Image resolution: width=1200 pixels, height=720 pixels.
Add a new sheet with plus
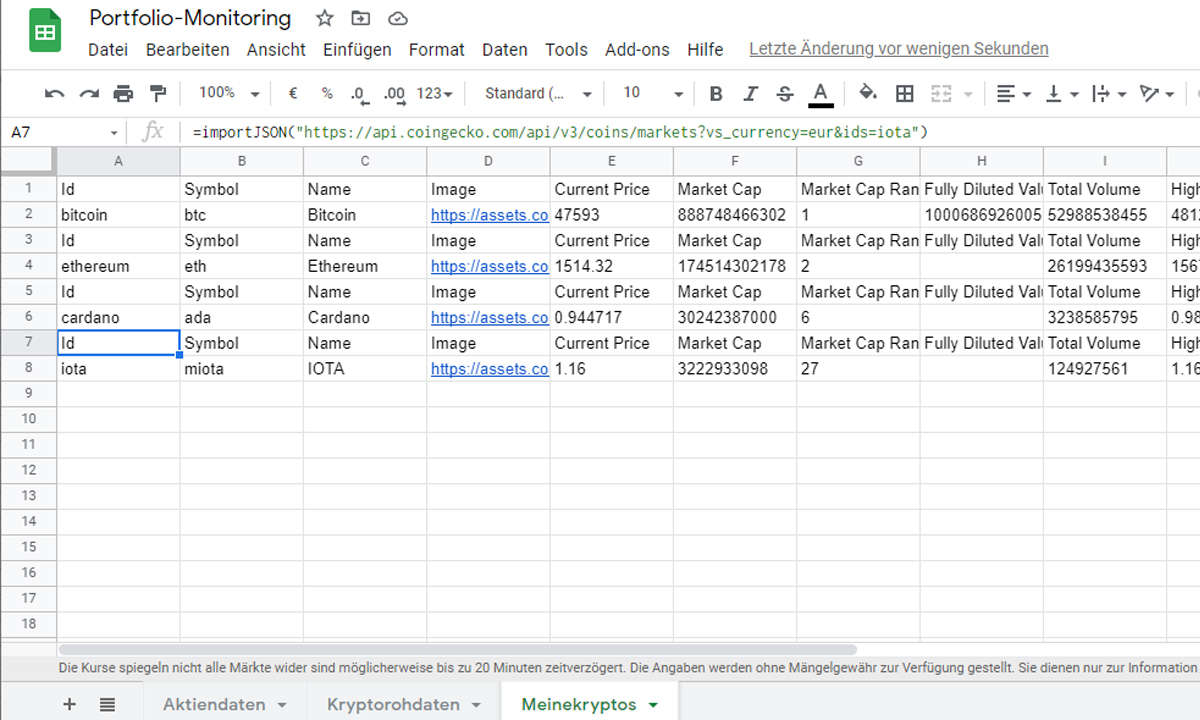pyautogui.click(x=69, y=704)
